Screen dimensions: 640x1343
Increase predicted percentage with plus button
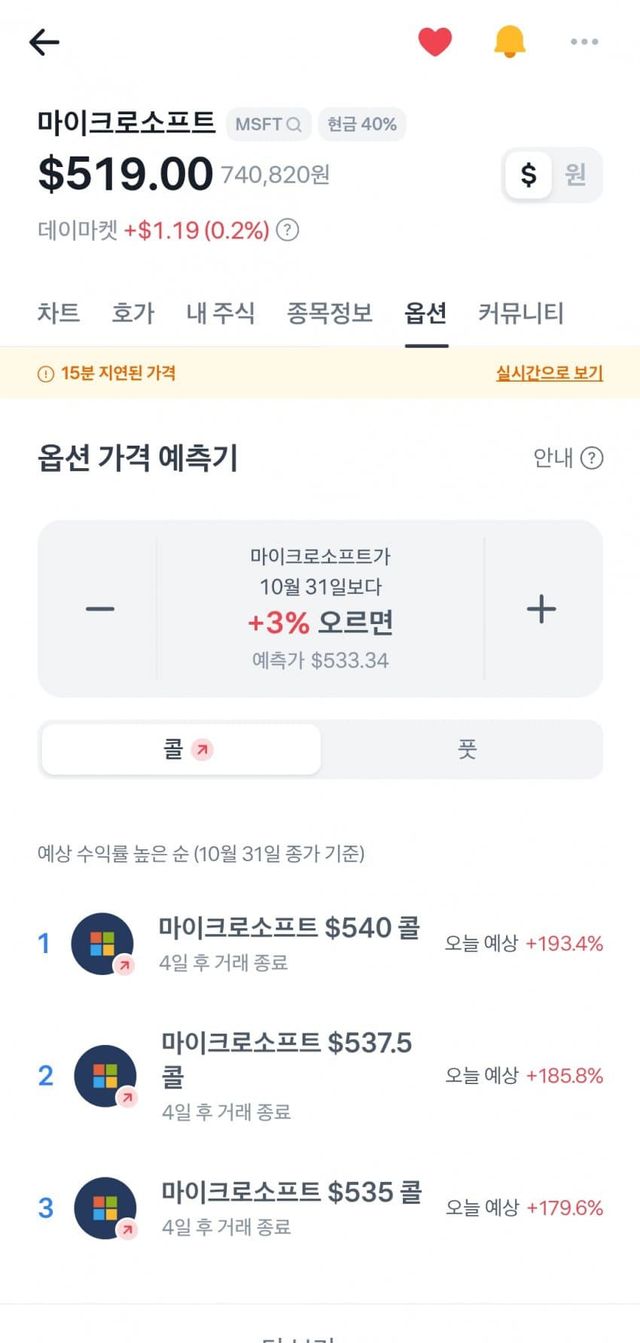tap(541, 609)
